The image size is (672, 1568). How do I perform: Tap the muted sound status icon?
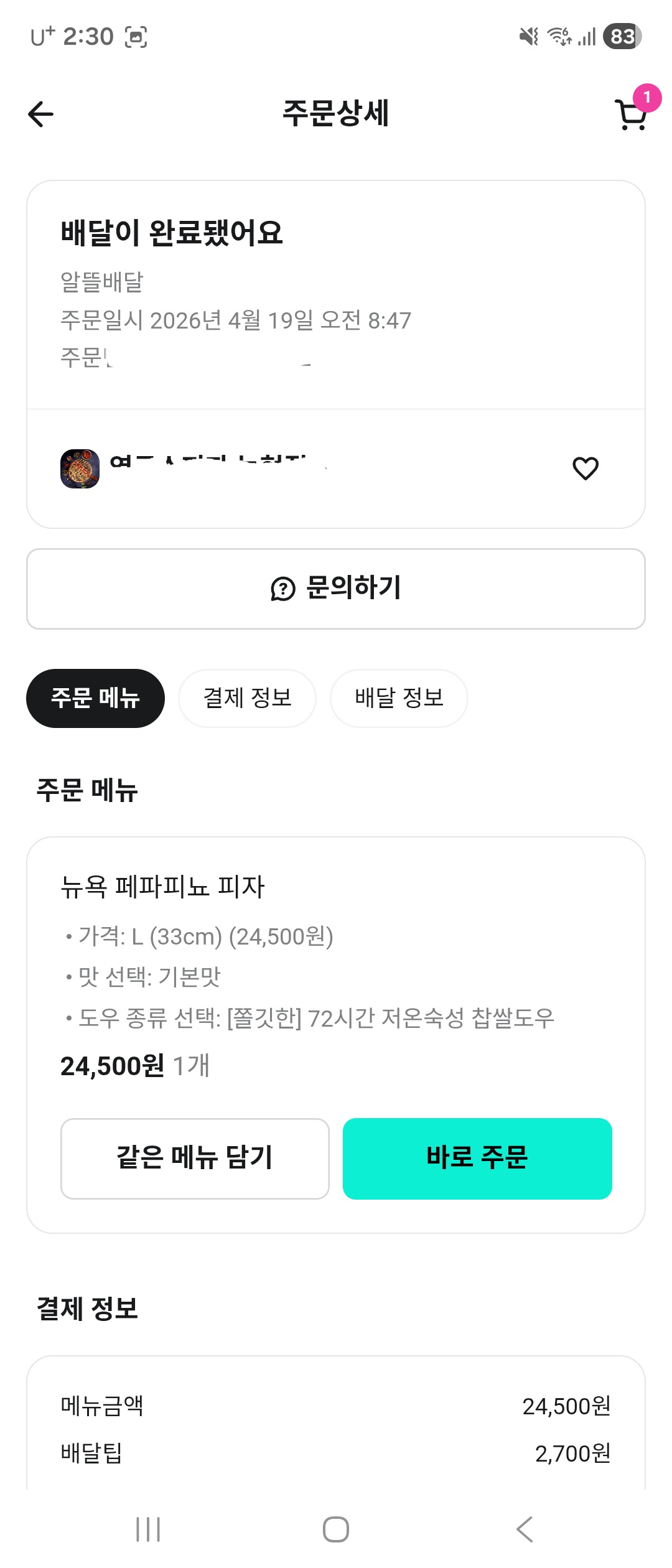529,37
